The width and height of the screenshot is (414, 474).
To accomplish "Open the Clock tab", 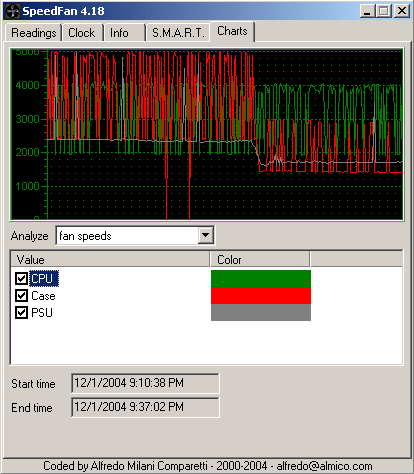I will click(x=82, y=33).
